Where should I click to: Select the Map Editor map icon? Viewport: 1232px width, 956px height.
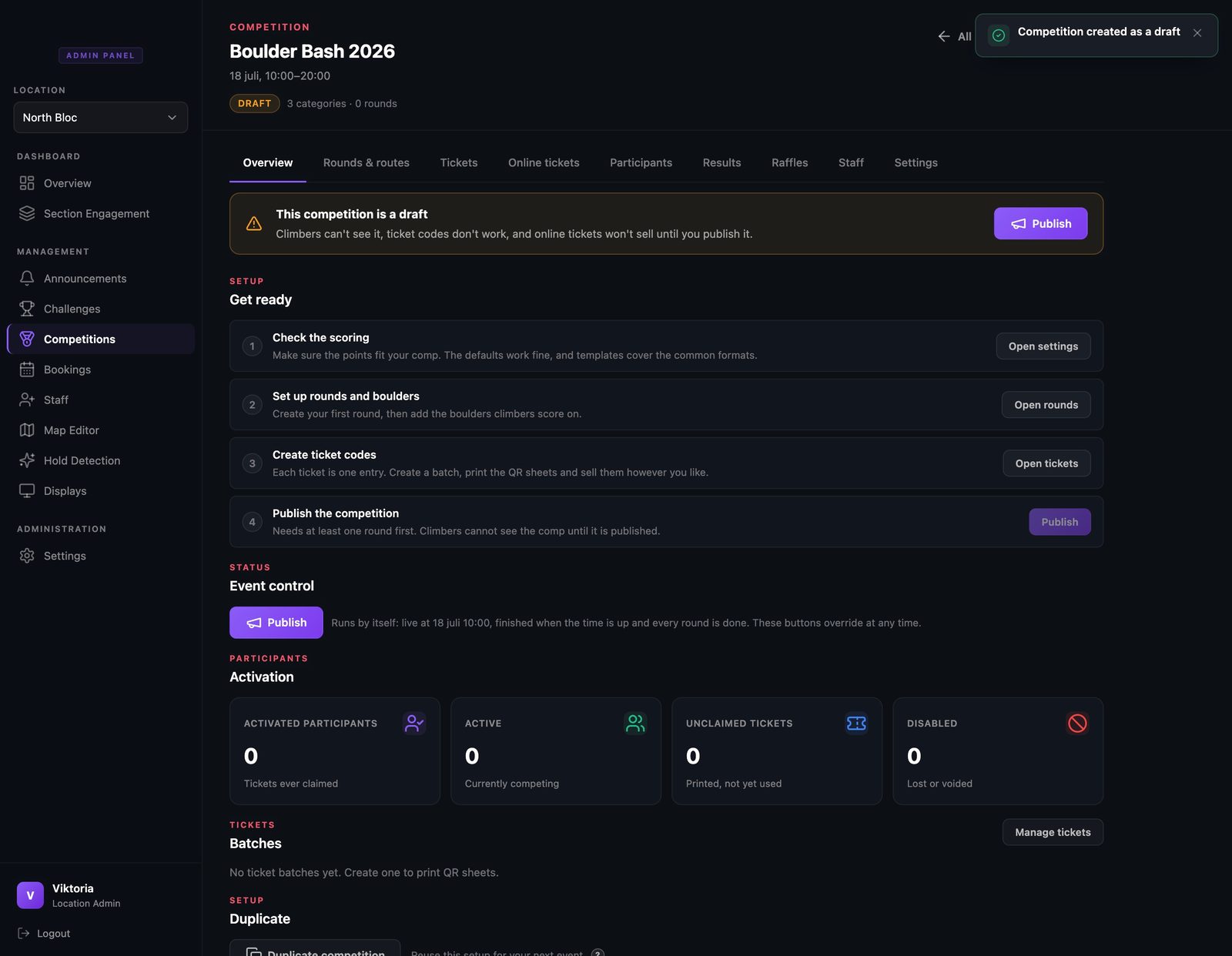point(27,430)
